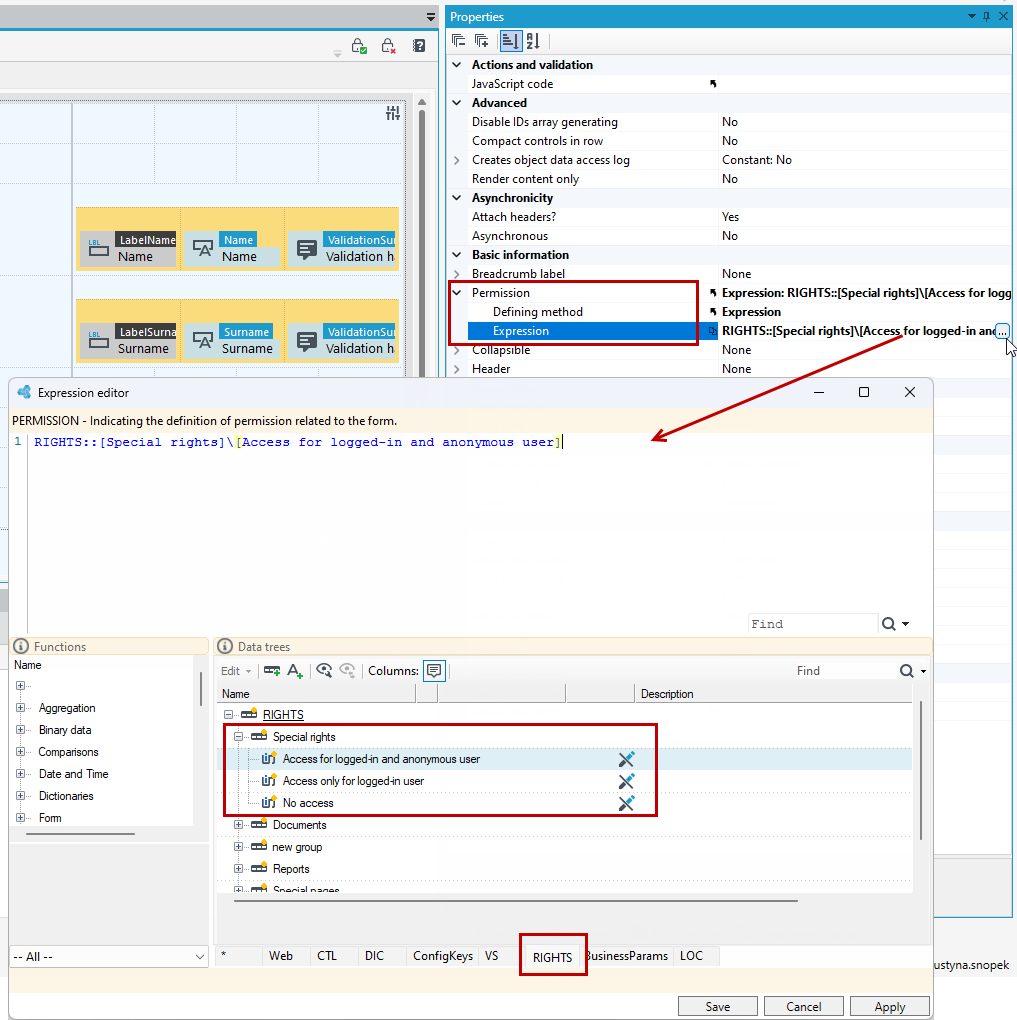Image resolution: width=1017 pixels, height=1020 pixels.
Task: Click the Apply button
Action: [889, 1006]
